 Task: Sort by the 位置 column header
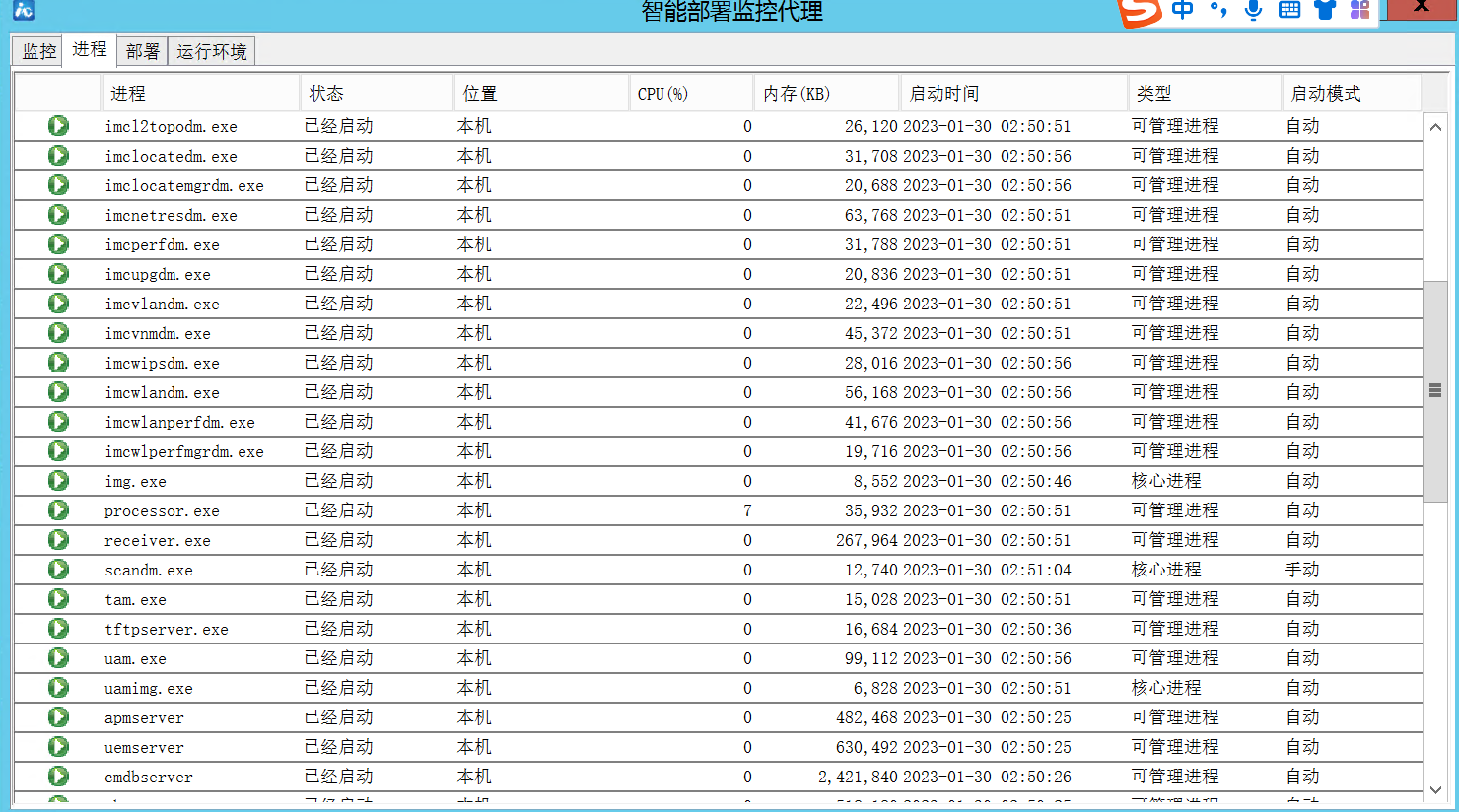542,93
